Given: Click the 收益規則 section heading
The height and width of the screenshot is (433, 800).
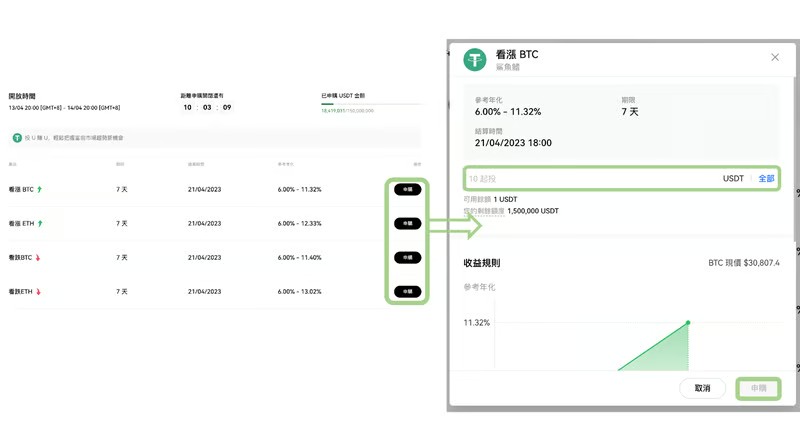Looking at the screenshot, I should pyautogui.click(x=481, y=264).
